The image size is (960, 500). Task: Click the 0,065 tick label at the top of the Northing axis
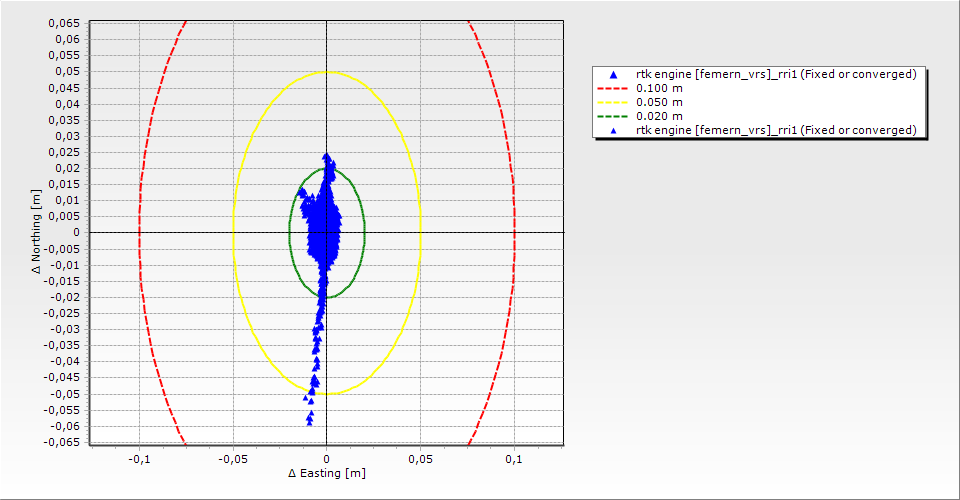tap(67, 23)
